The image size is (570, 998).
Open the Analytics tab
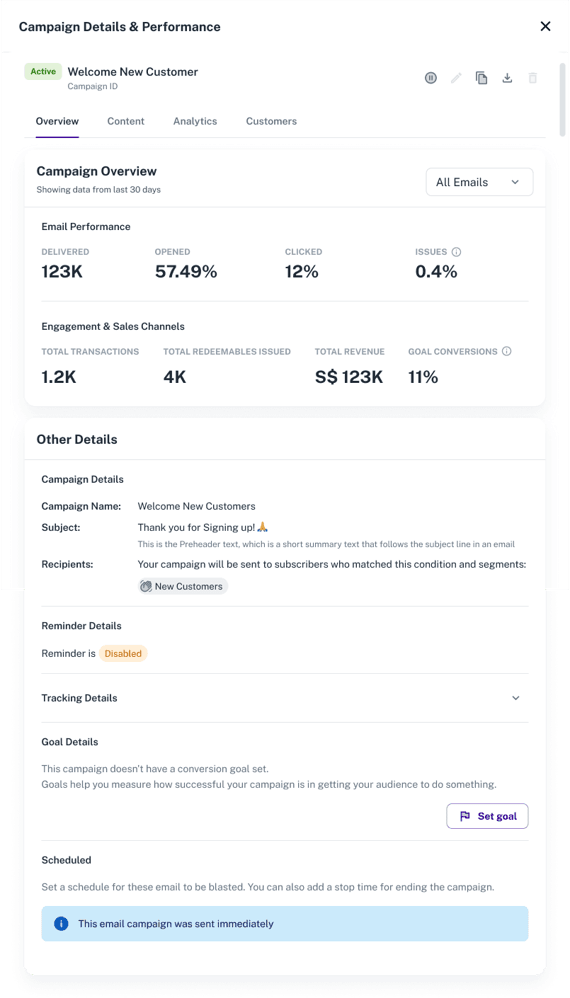[x=195, y=121]
